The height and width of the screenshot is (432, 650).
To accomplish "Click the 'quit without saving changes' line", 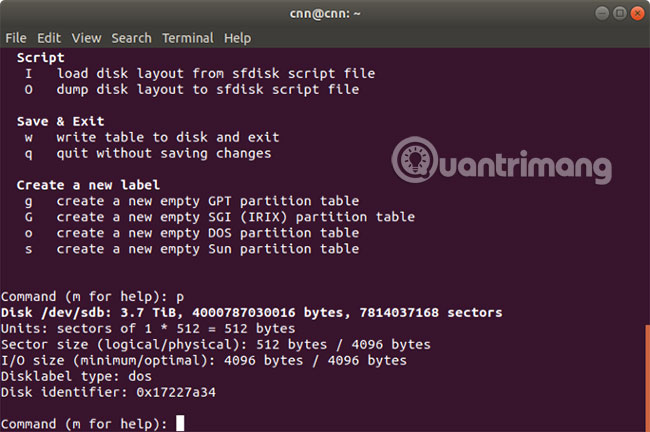I will (x=163, y=153).
